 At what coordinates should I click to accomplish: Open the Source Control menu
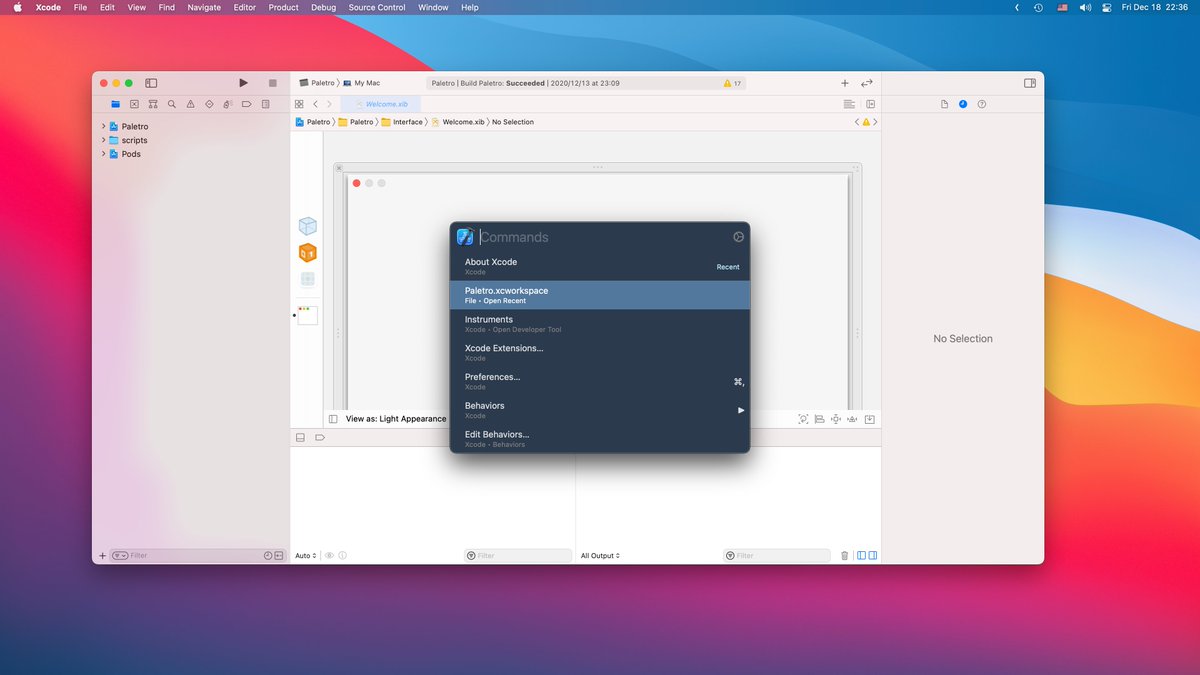tap(377, 7)
